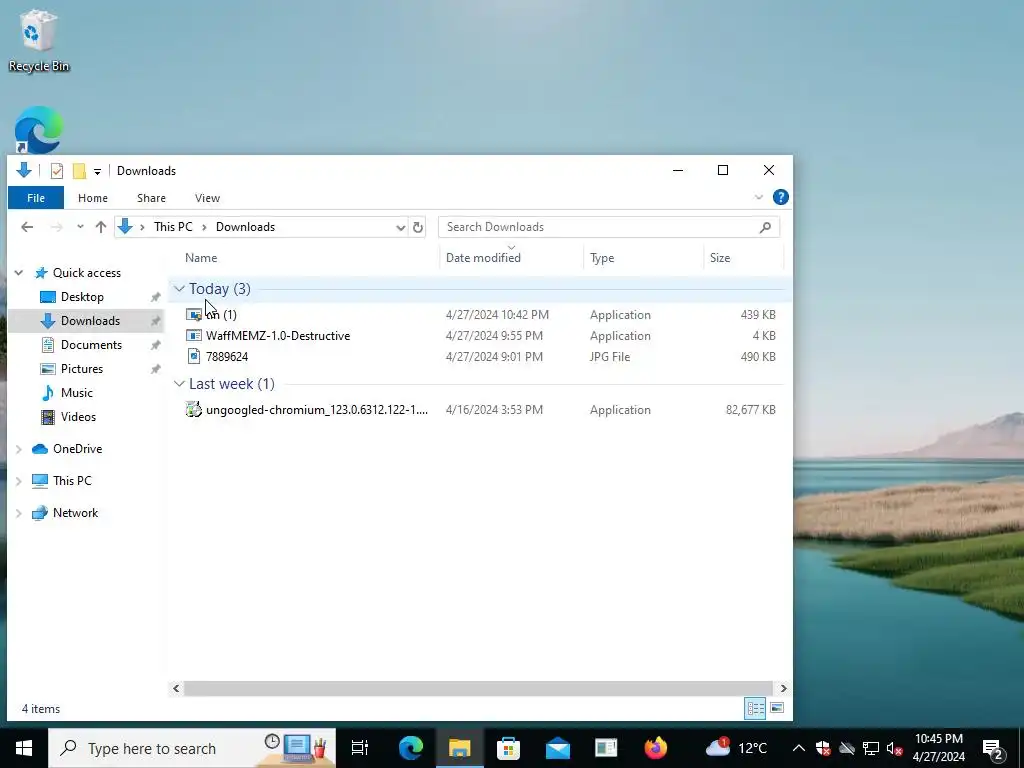
Task: Collapse the 'Today (3)' group
Action: click(x=180, y=289)
